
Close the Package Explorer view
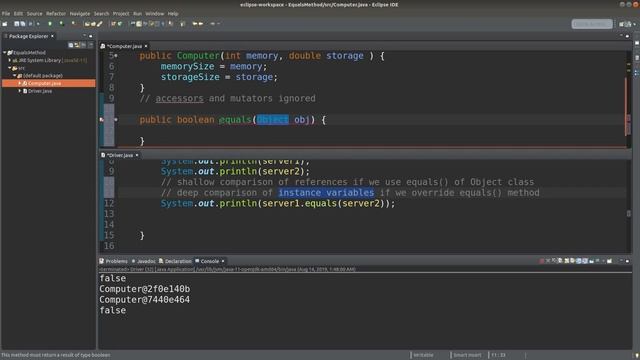coord(52,36)
